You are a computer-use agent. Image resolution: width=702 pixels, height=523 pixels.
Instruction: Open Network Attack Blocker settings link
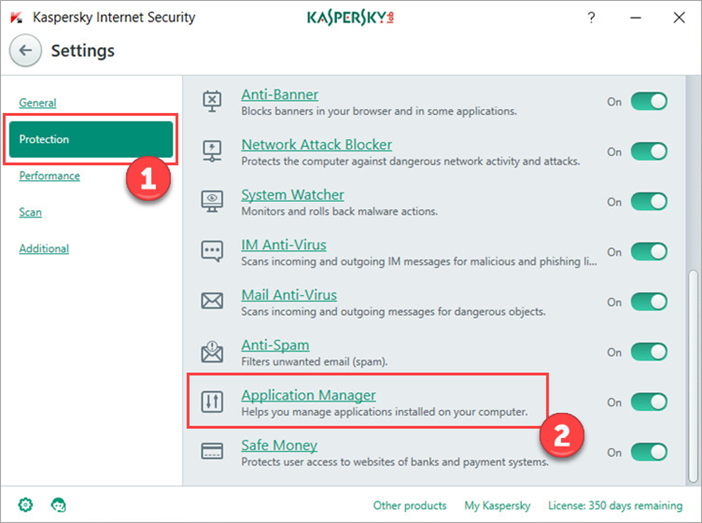point(317,145)
